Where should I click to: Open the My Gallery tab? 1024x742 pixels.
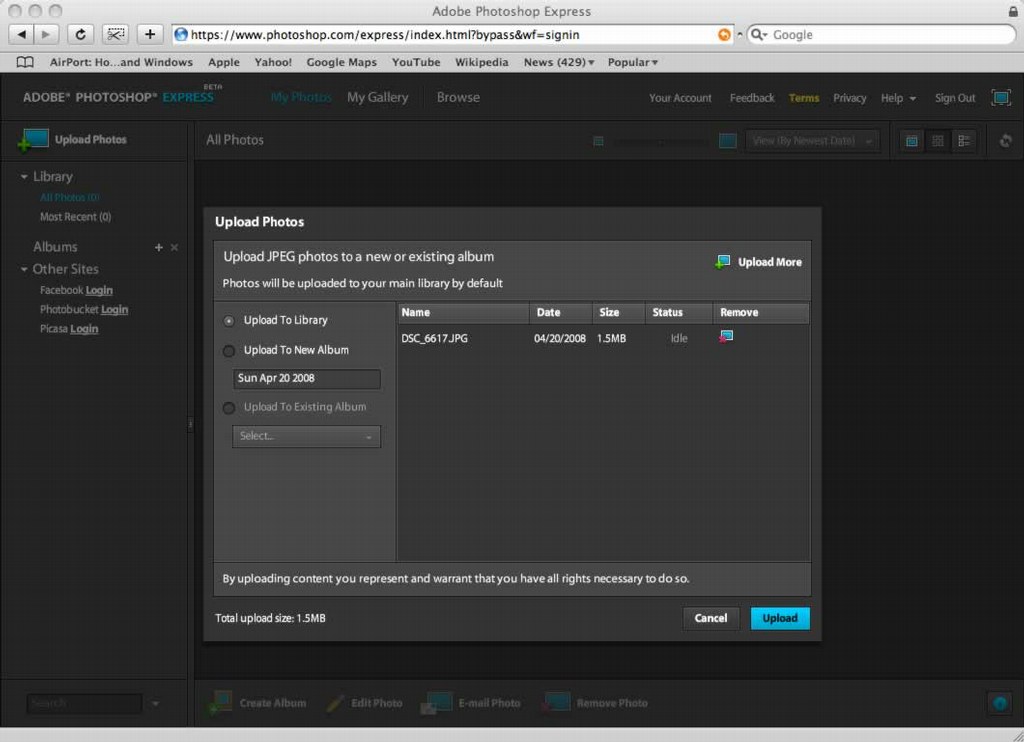(x=377, y=98)
